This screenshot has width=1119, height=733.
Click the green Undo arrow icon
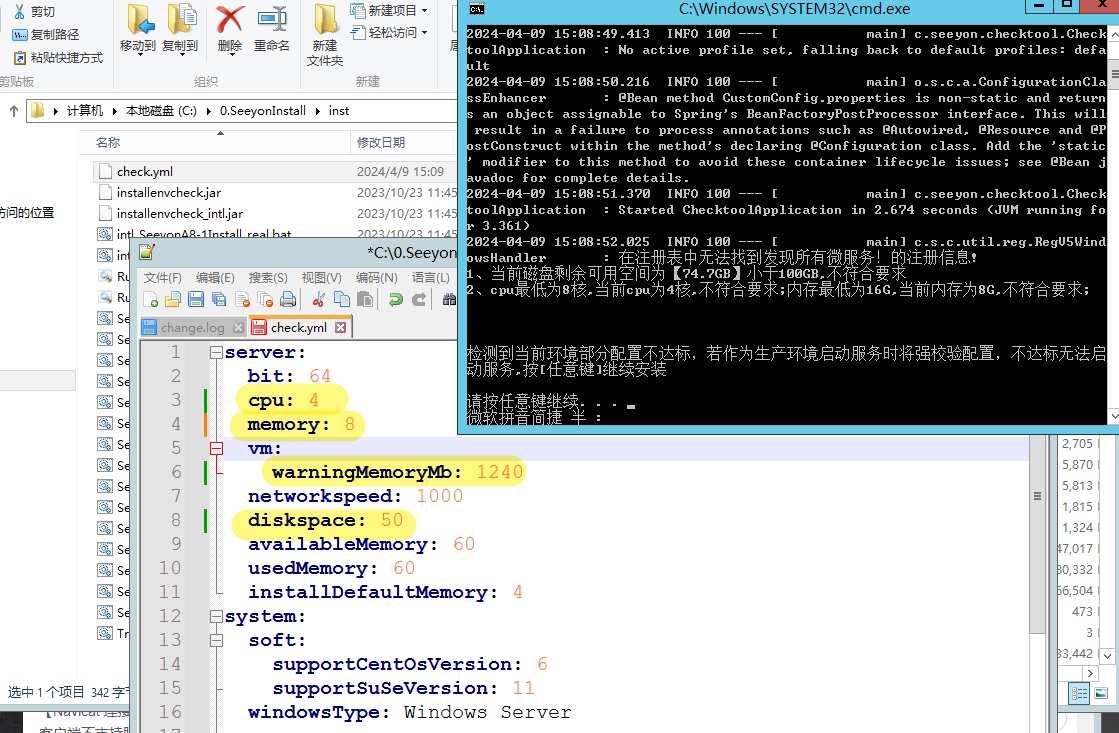click(395, 300)
